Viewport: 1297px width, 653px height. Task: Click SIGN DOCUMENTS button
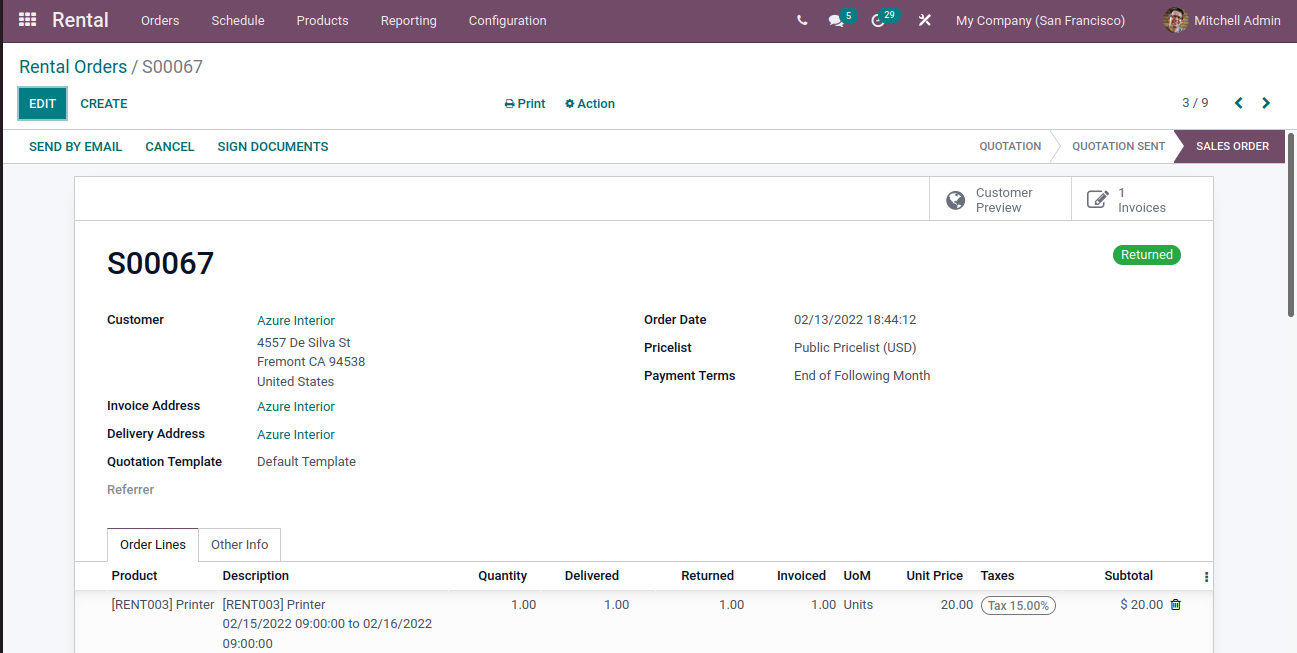coord(273,146)
